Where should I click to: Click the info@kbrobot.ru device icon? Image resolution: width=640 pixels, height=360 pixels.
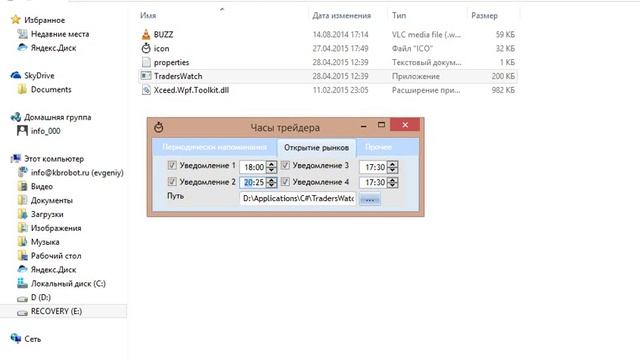(22, 172)
